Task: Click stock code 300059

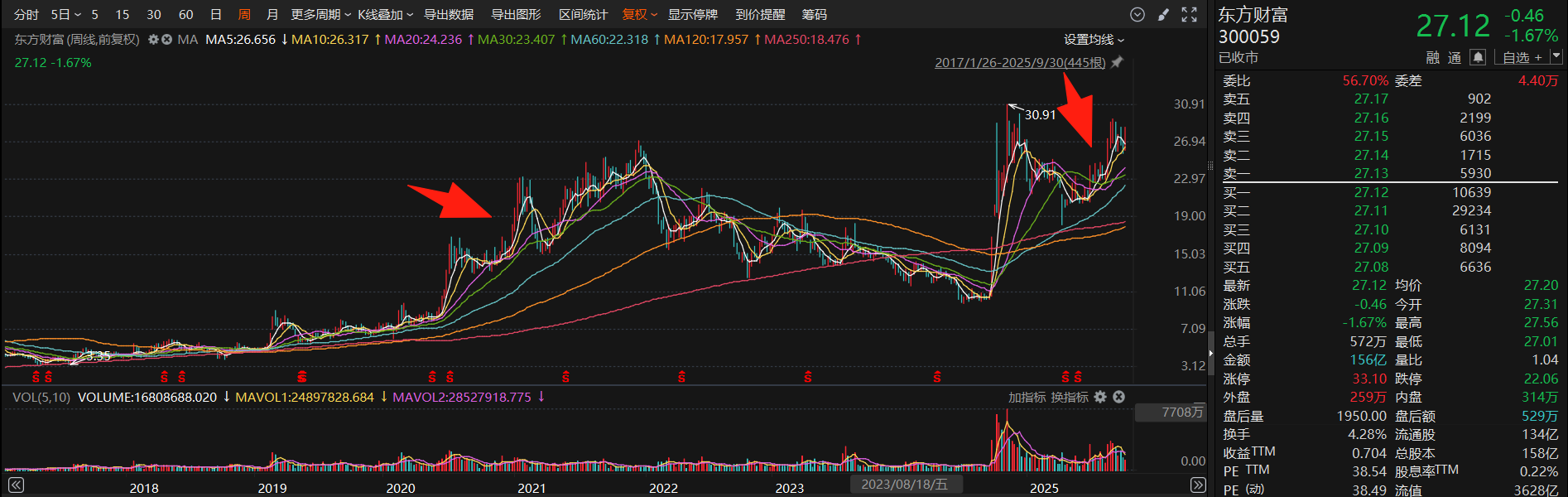Action: pyautogui.click(x=1248, y=36)
